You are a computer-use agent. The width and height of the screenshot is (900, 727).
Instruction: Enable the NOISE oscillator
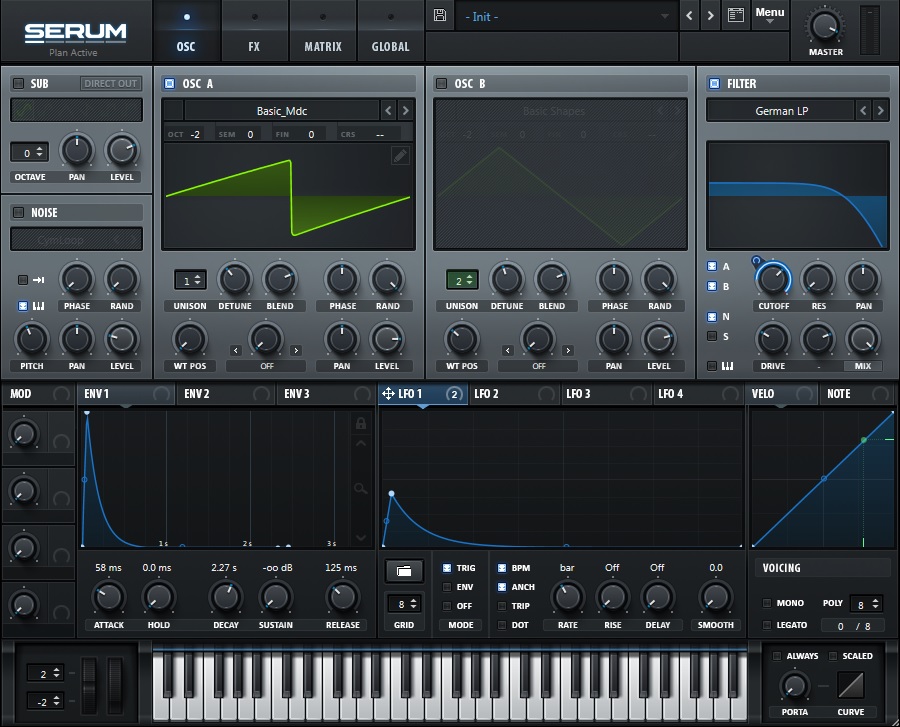pos(18,212)
